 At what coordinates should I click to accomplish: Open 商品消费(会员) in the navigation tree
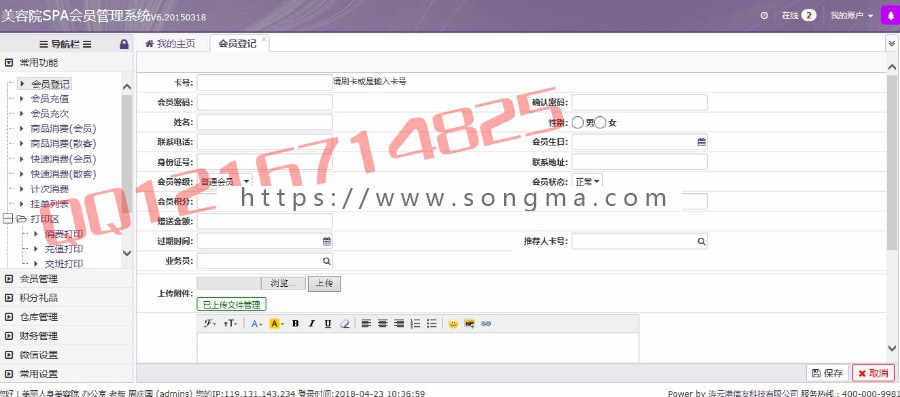[x=63, y=129]
